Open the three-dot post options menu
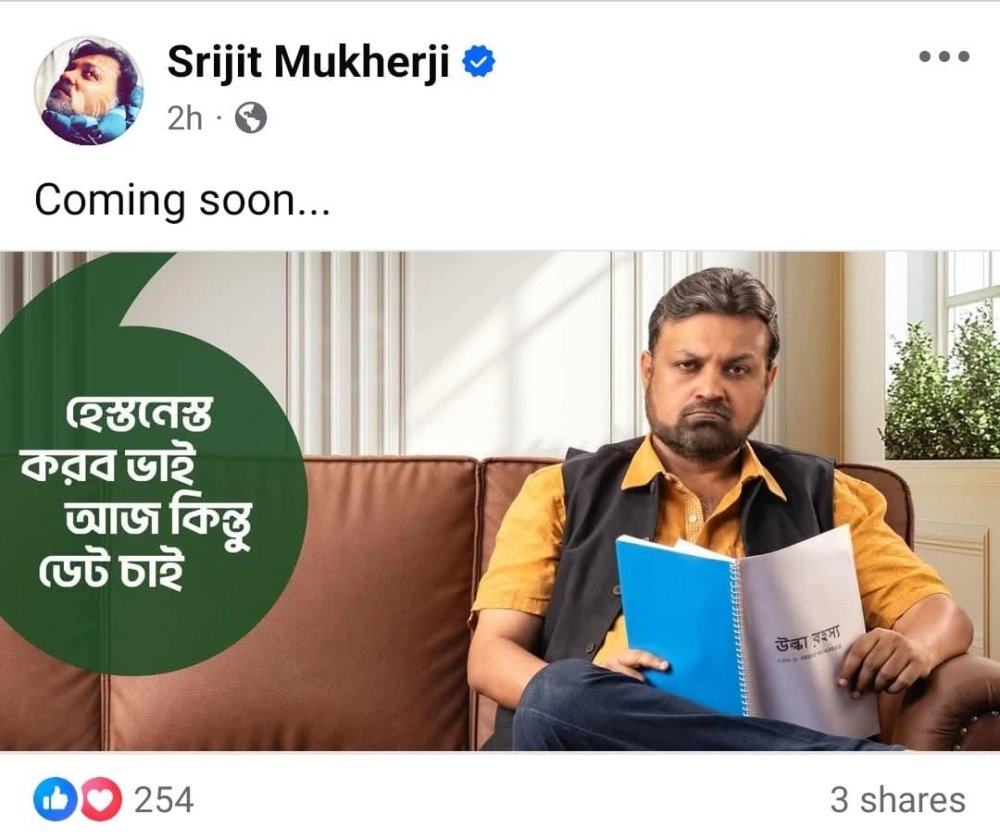Image resolution: width=1000 pixels, height=839 pixels. pyautogui.click(x=945, y=56)
